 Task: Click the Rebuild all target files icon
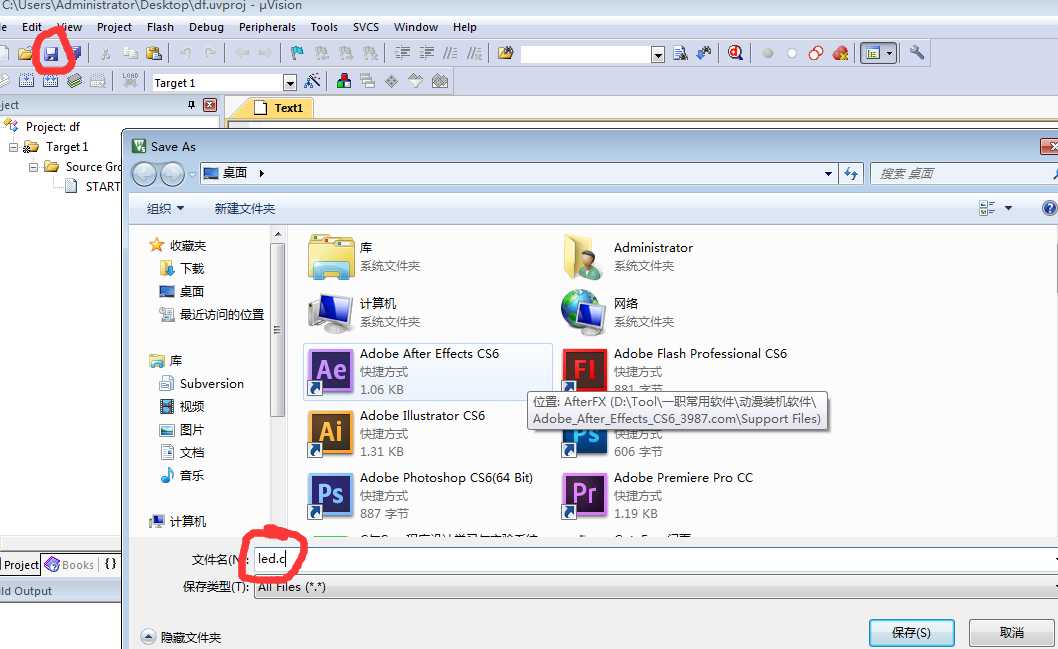(x=51, y=82)
